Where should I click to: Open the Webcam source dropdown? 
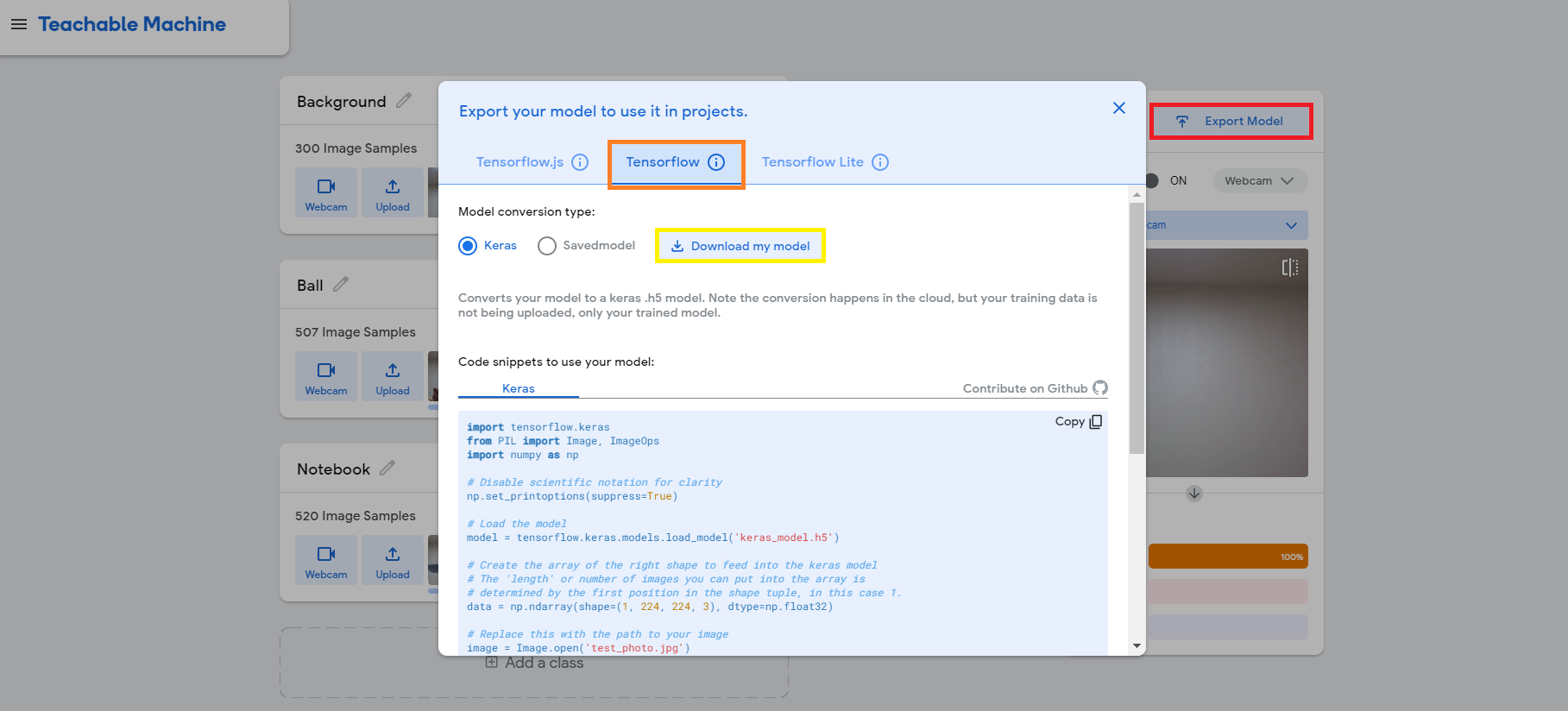tap(1260, 180)
